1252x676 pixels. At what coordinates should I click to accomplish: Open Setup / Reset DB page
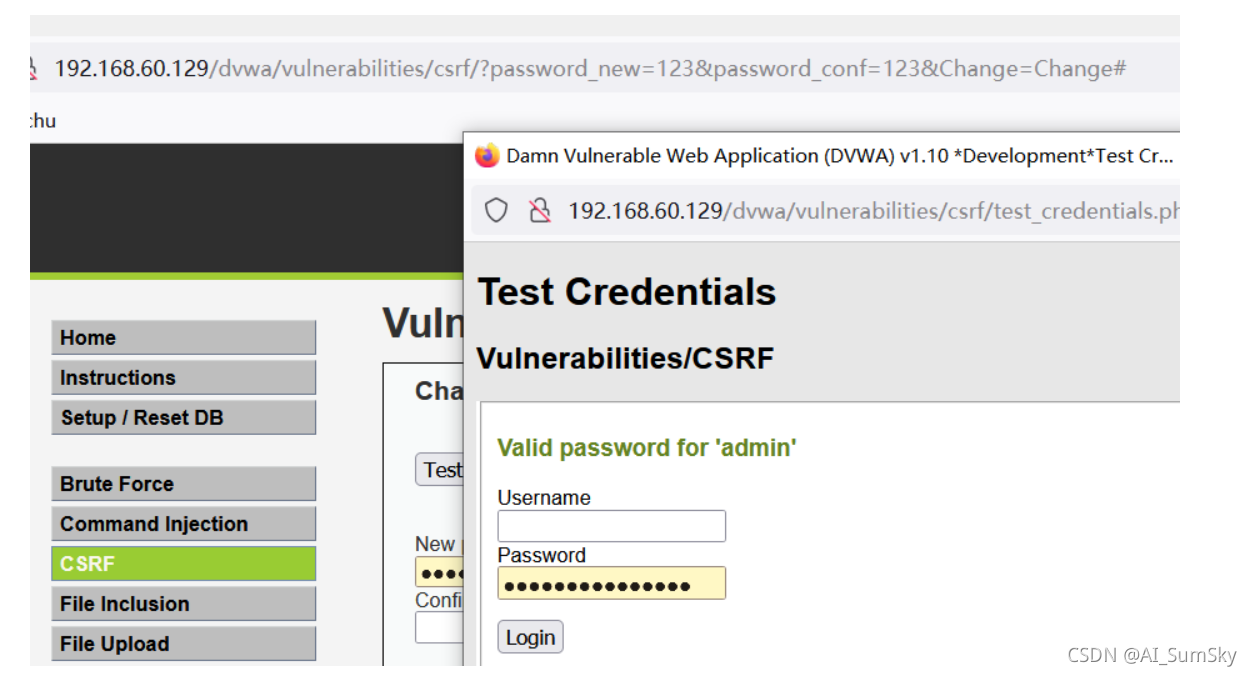click(184, 418)
